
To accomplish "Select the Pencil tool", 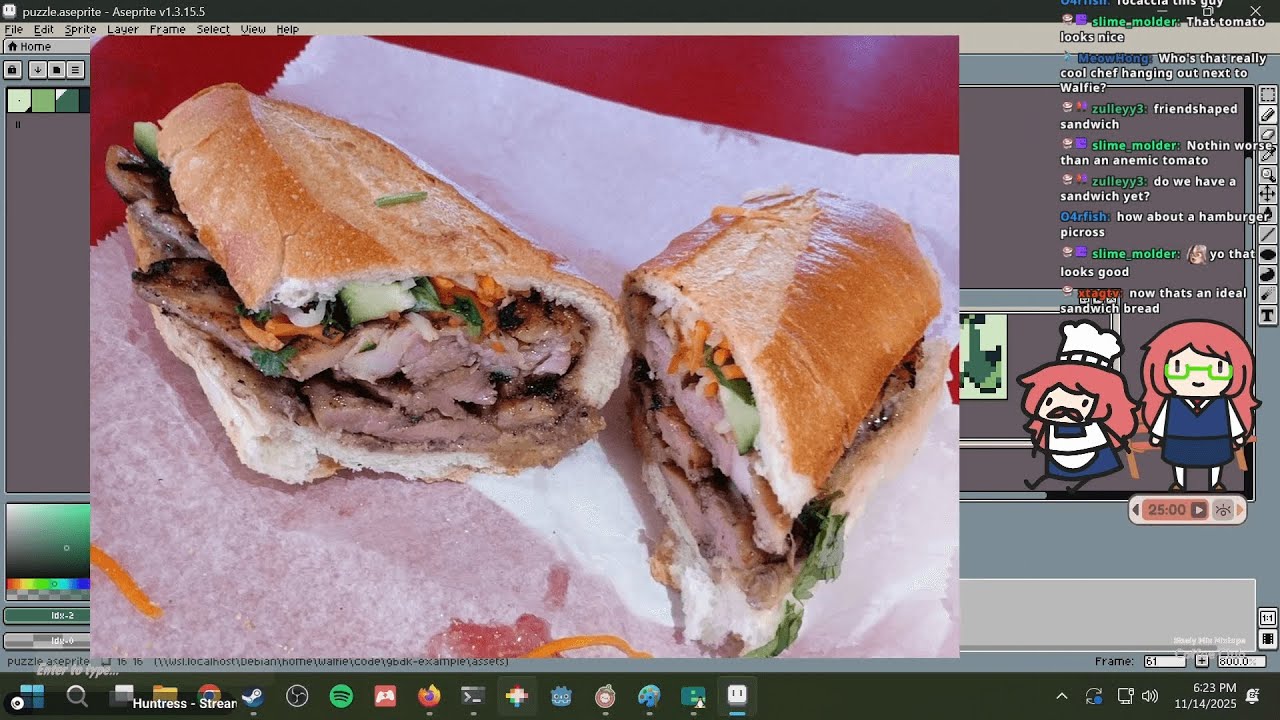I will [x=1267, y=115].
